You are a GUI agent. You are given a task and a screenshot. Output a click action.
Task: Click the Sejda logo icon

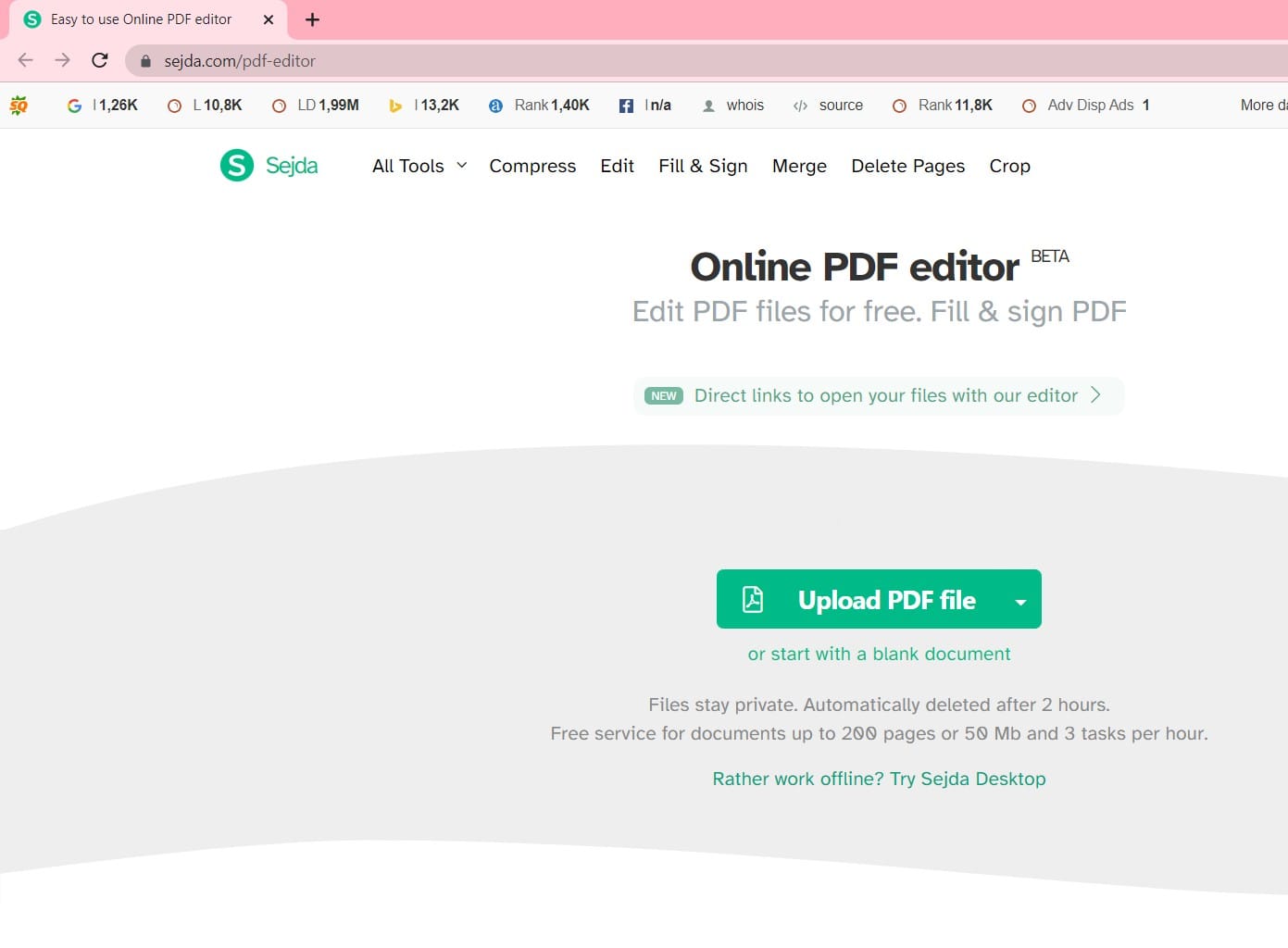(x=237, y=166)
